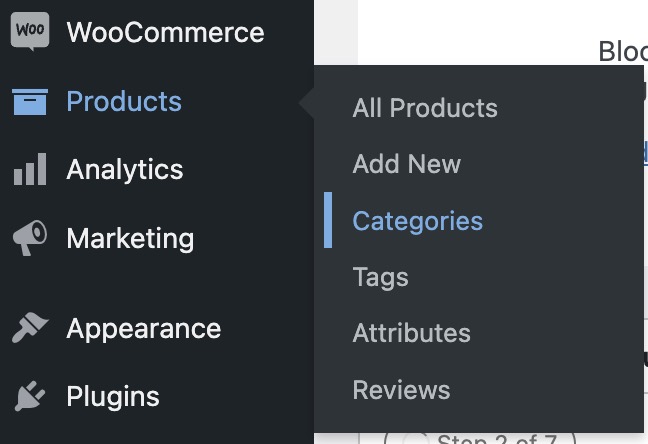
Task: Open the Plugins menu label
Action: coord(113,396)
